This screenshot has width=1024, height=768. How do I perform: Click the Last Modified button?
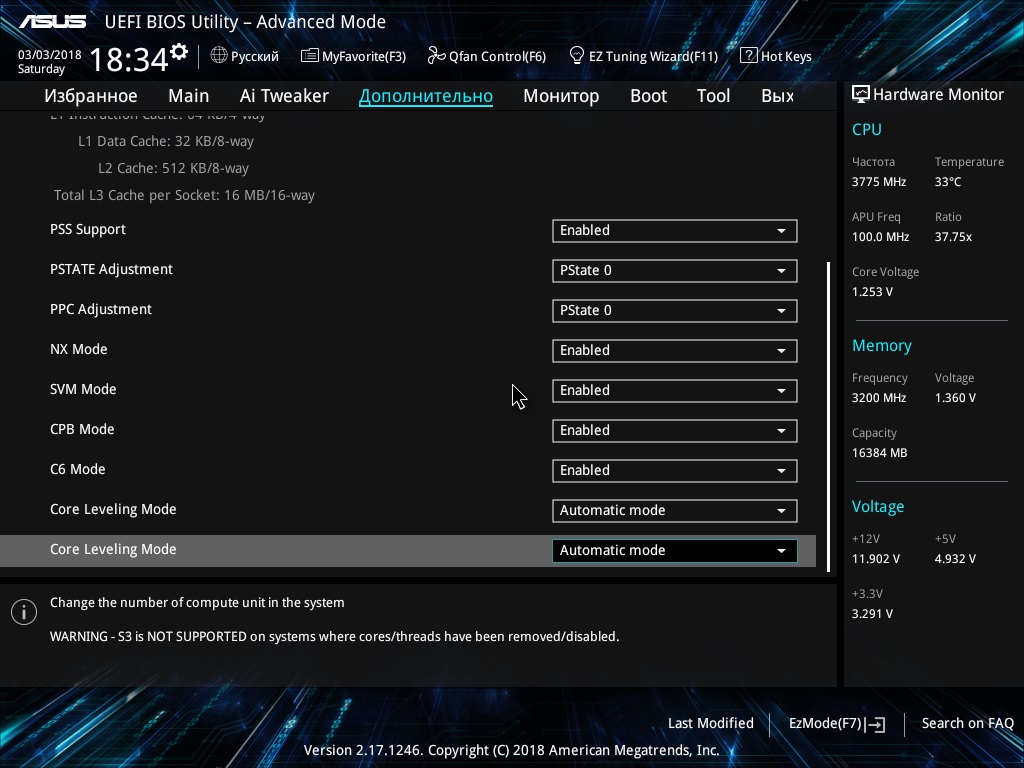[x=711, y=724]
